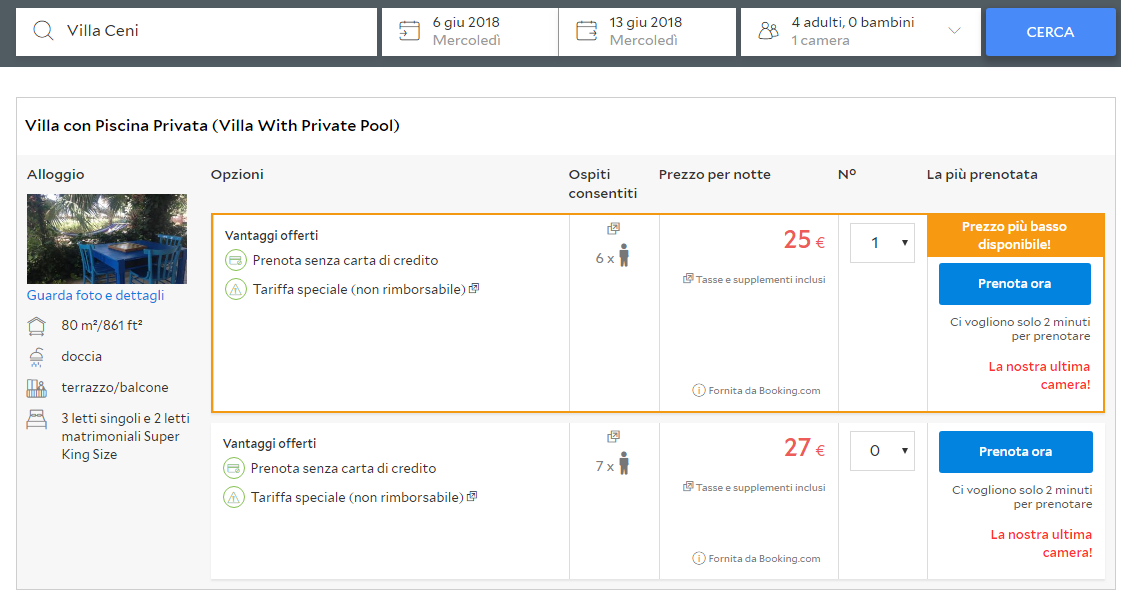Open taxes info icon for the 27 € offer
1121x594 pixels.
click(688, 487)
